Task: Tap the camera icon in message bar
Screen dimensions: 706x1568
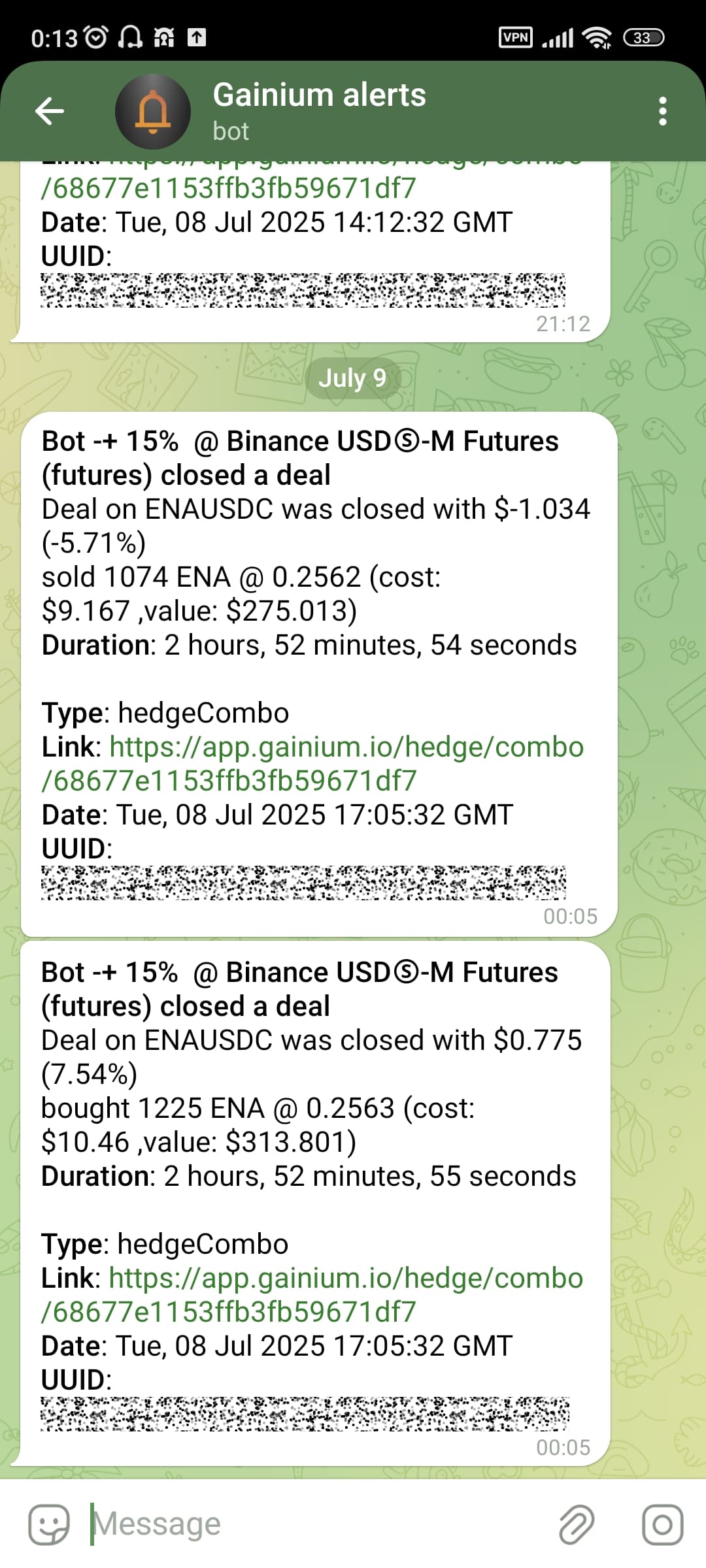Action: pos(662,1525)
